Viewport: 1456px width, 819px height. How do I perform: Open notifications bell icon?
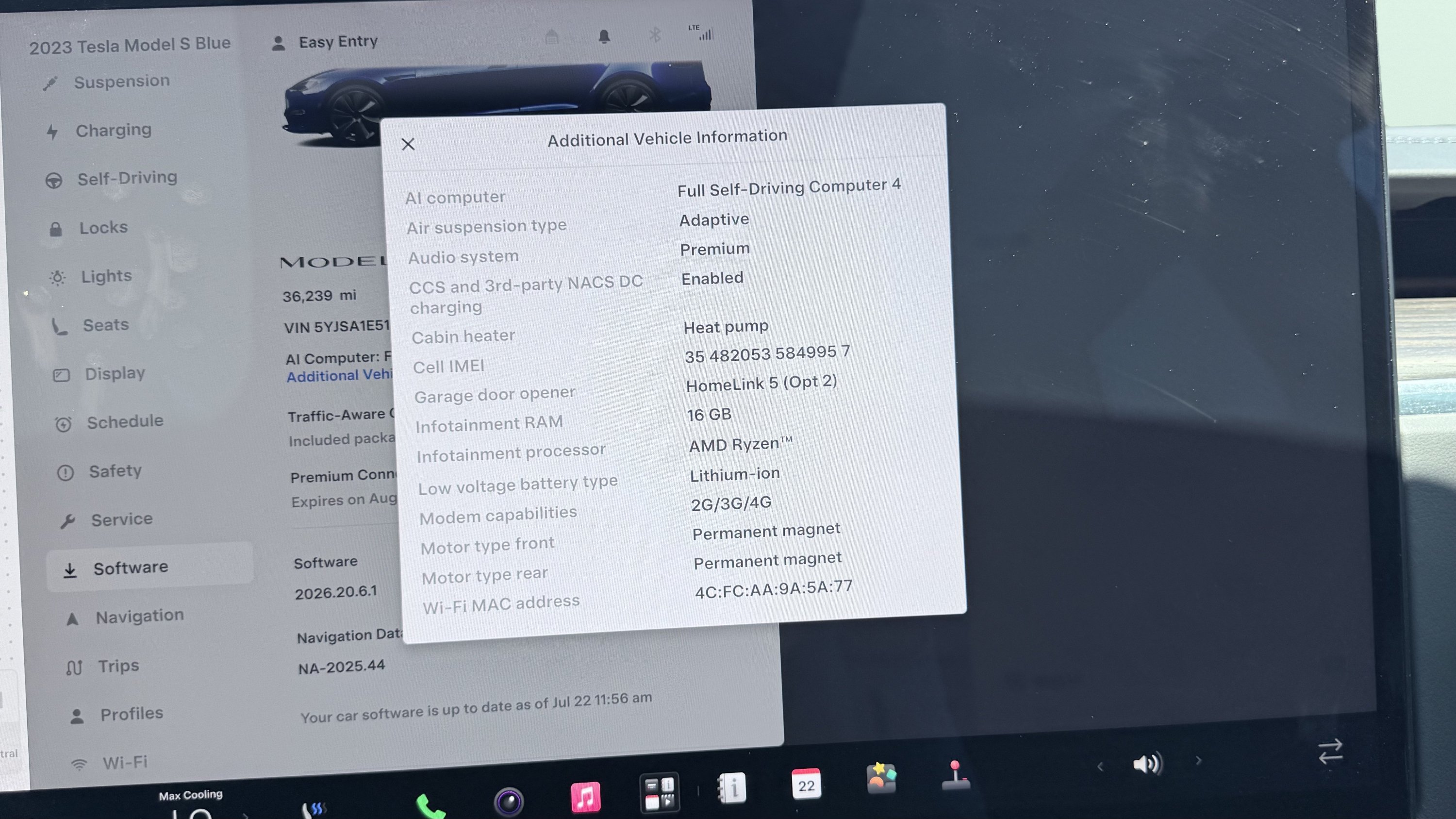[604, 36]
